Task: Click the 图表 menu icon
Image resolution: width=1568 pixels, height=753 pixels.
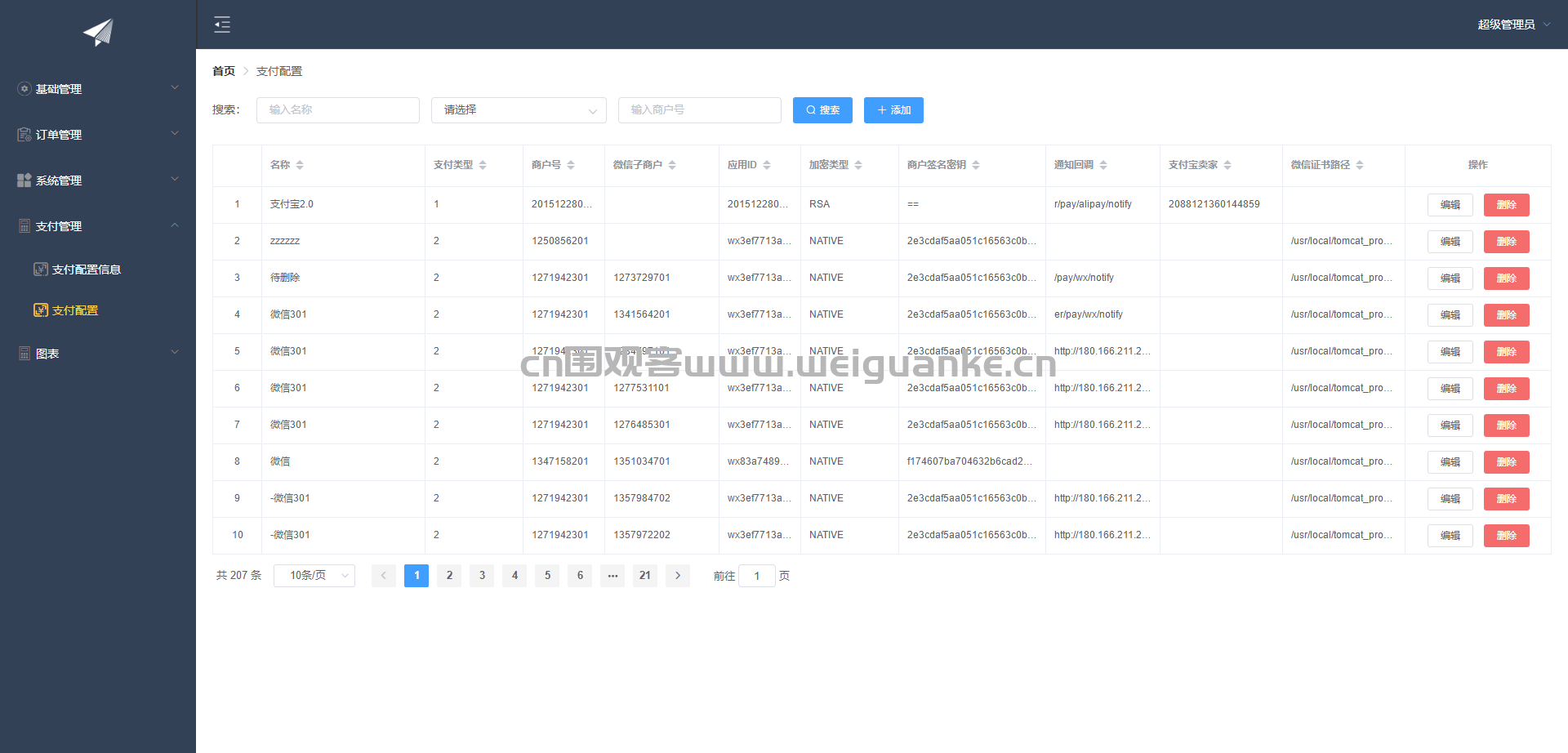Action: pyautogui.click(x=24, y=354)
